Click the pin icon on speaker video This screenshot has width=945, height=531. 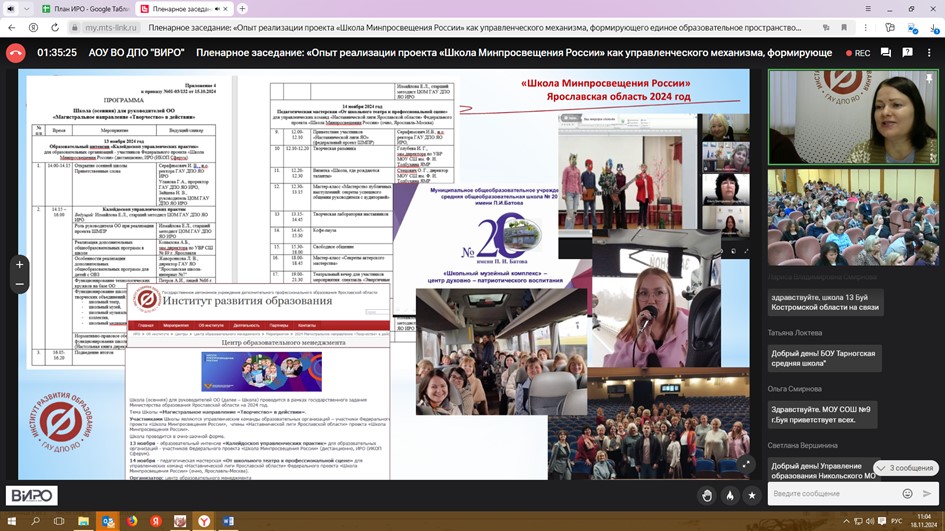pos(929,78)
